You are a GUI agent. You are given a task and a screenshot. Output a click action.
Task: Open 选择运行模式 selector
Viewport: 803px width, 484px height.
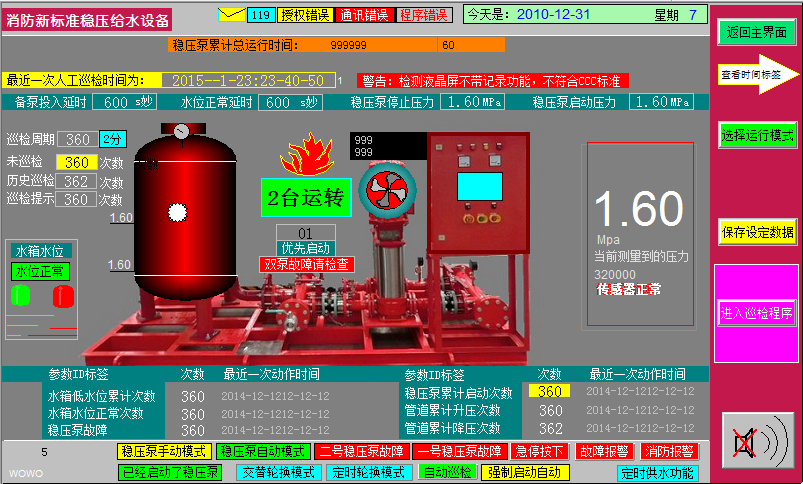757,134
